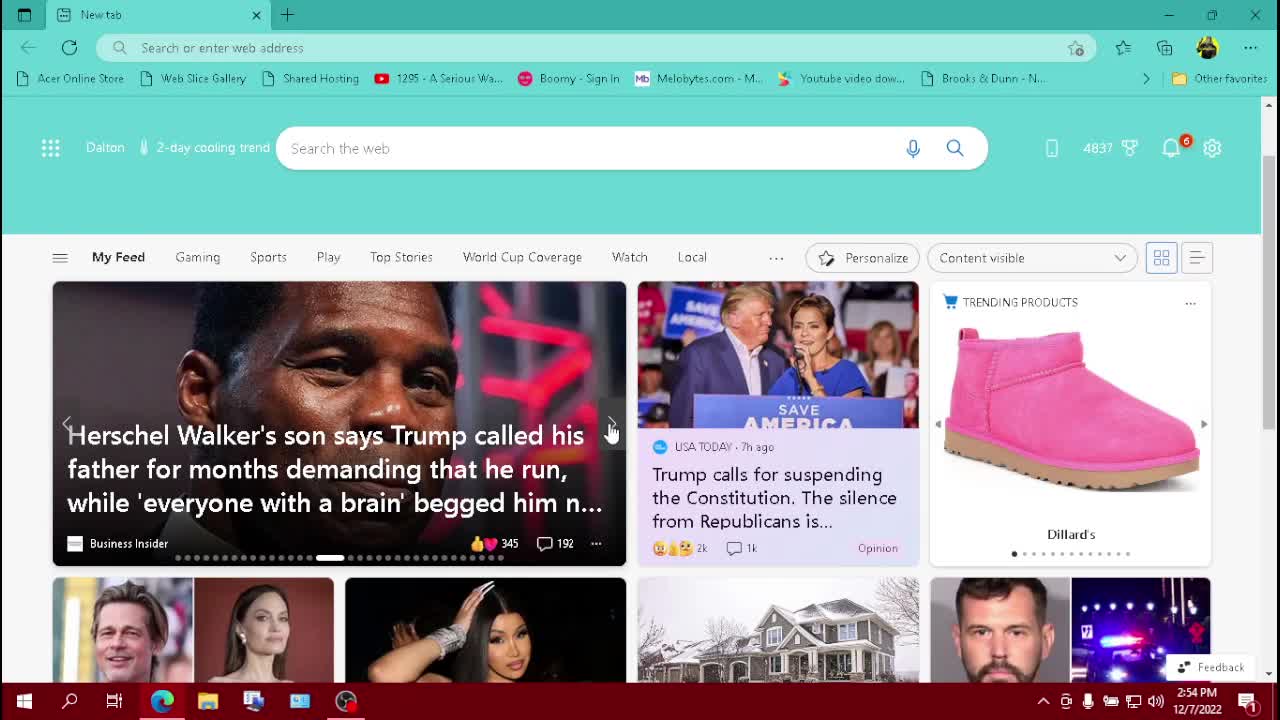Viewport: 1280px width, 720px height.
Task: Open Herschel Walker story comments
Action: click(555, 544)
